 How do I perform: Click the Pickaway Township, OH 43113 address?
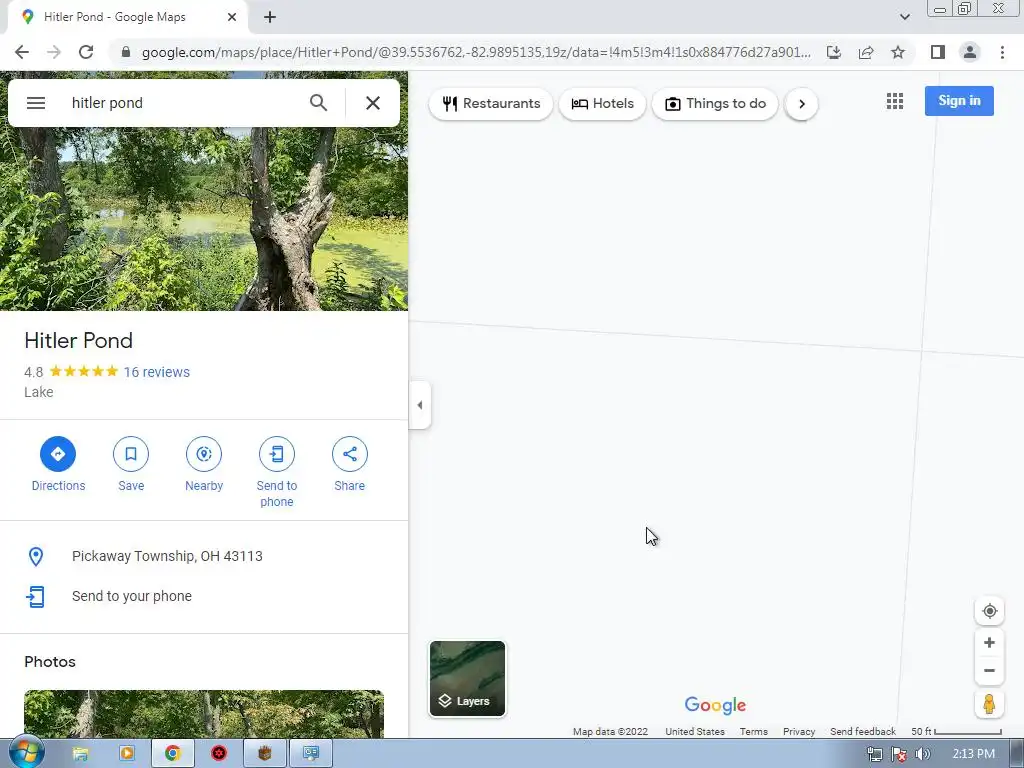(167, 556)
